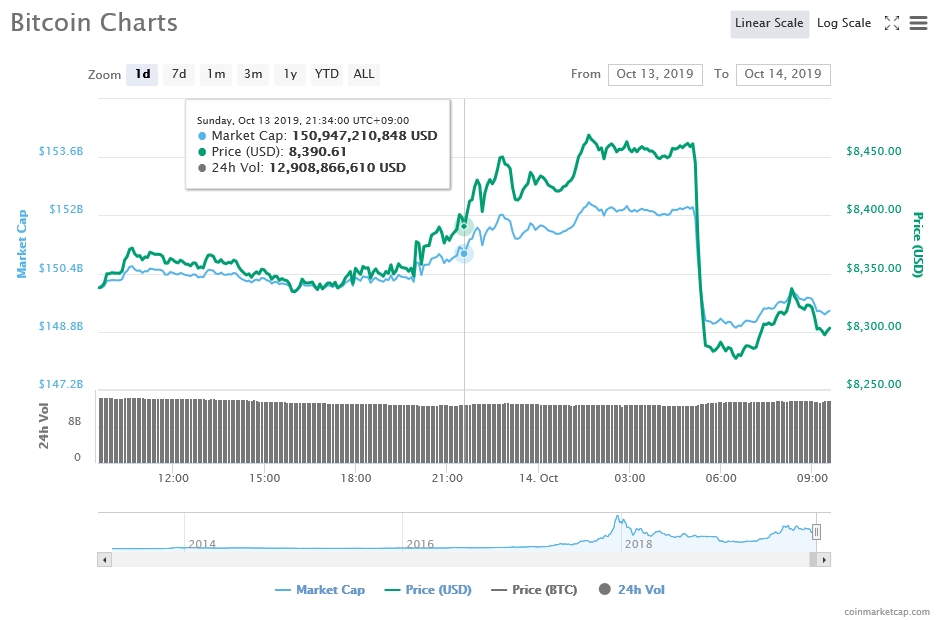940x620 pixels.
Task: Toggle Market Cap series in legend
Action: pyautogui.click(x=320, y=590)
